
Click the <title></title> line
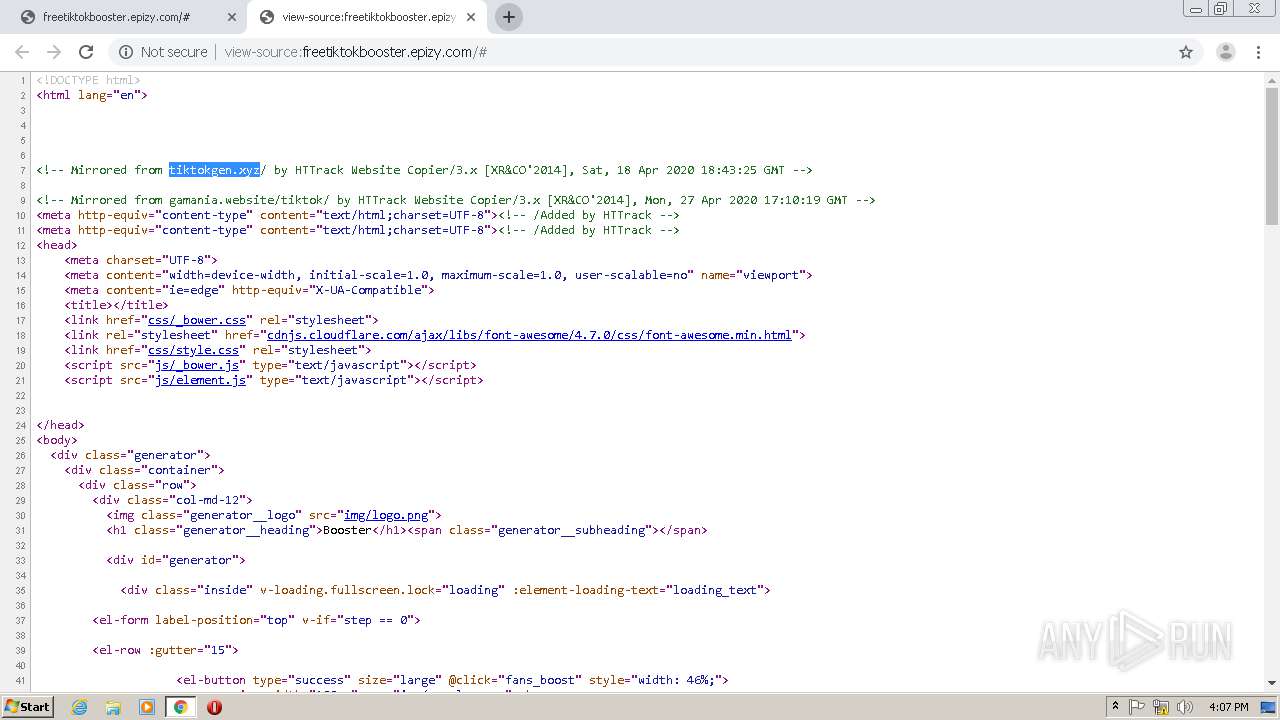pyautogui.click(x=116, y=305)
